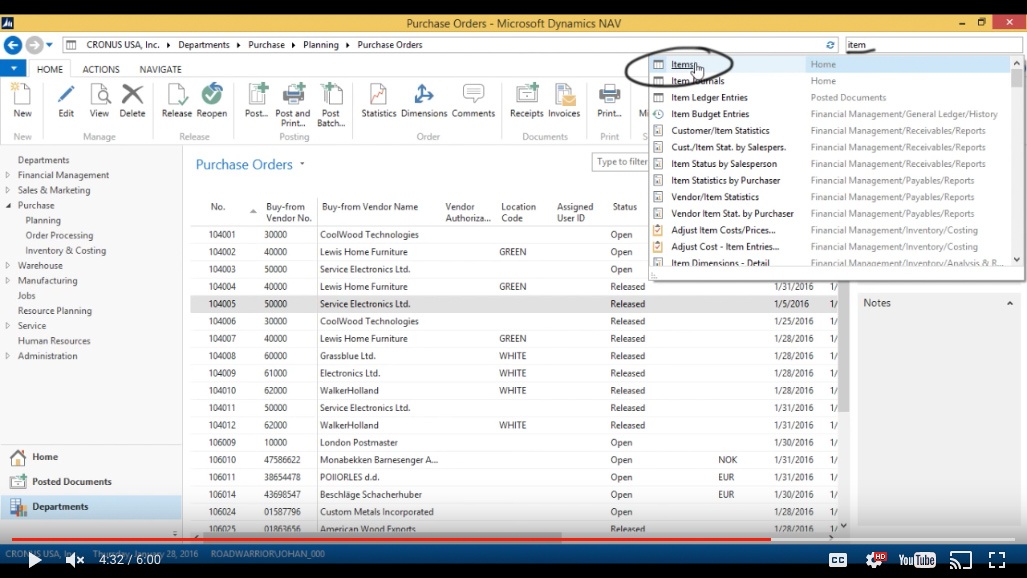Image resolution: width=1027 pixels, height=578 pixels.
Task: Collapse the Notes panel
Action: (1009, 303)
